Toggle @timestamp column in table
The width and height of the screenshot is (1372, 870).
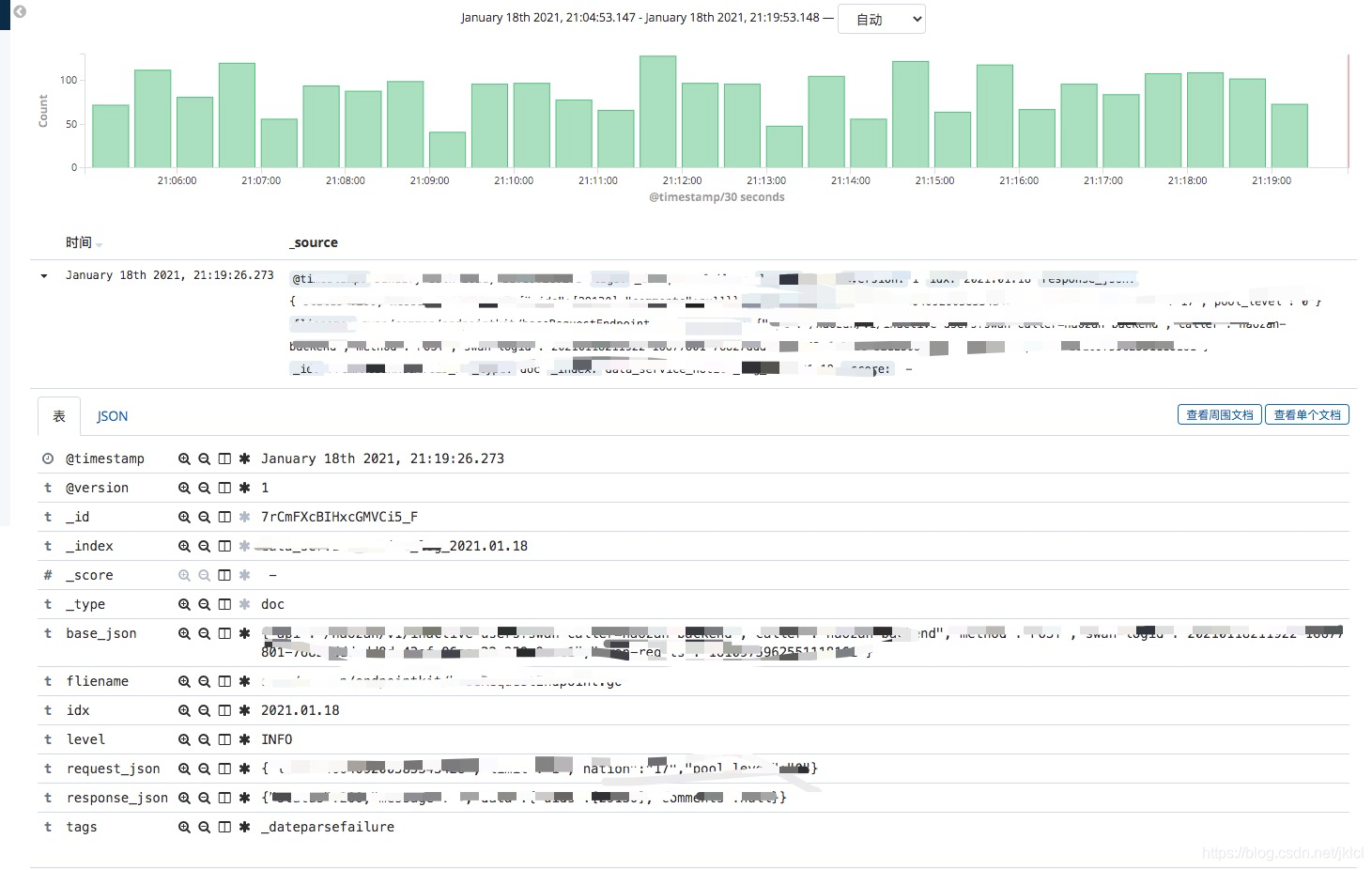tap(224, 459)
